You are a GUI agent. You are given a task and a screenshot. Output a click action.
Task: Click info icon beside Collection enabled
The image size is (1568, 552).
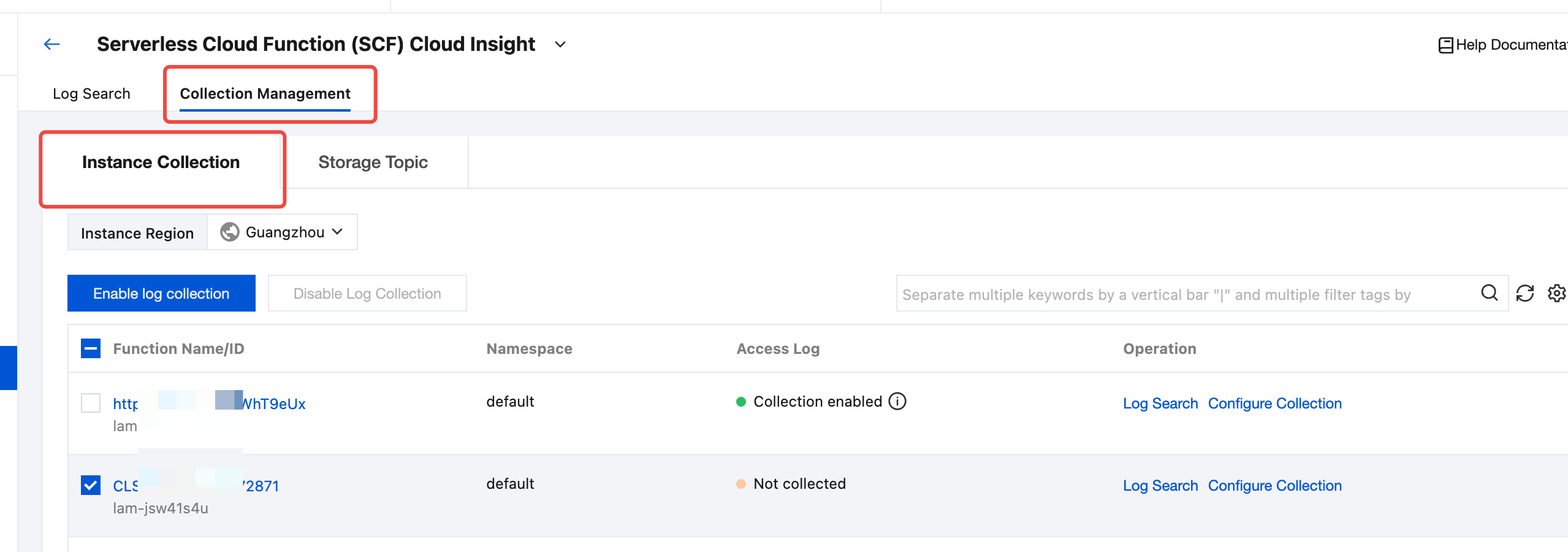pos(897,401)
